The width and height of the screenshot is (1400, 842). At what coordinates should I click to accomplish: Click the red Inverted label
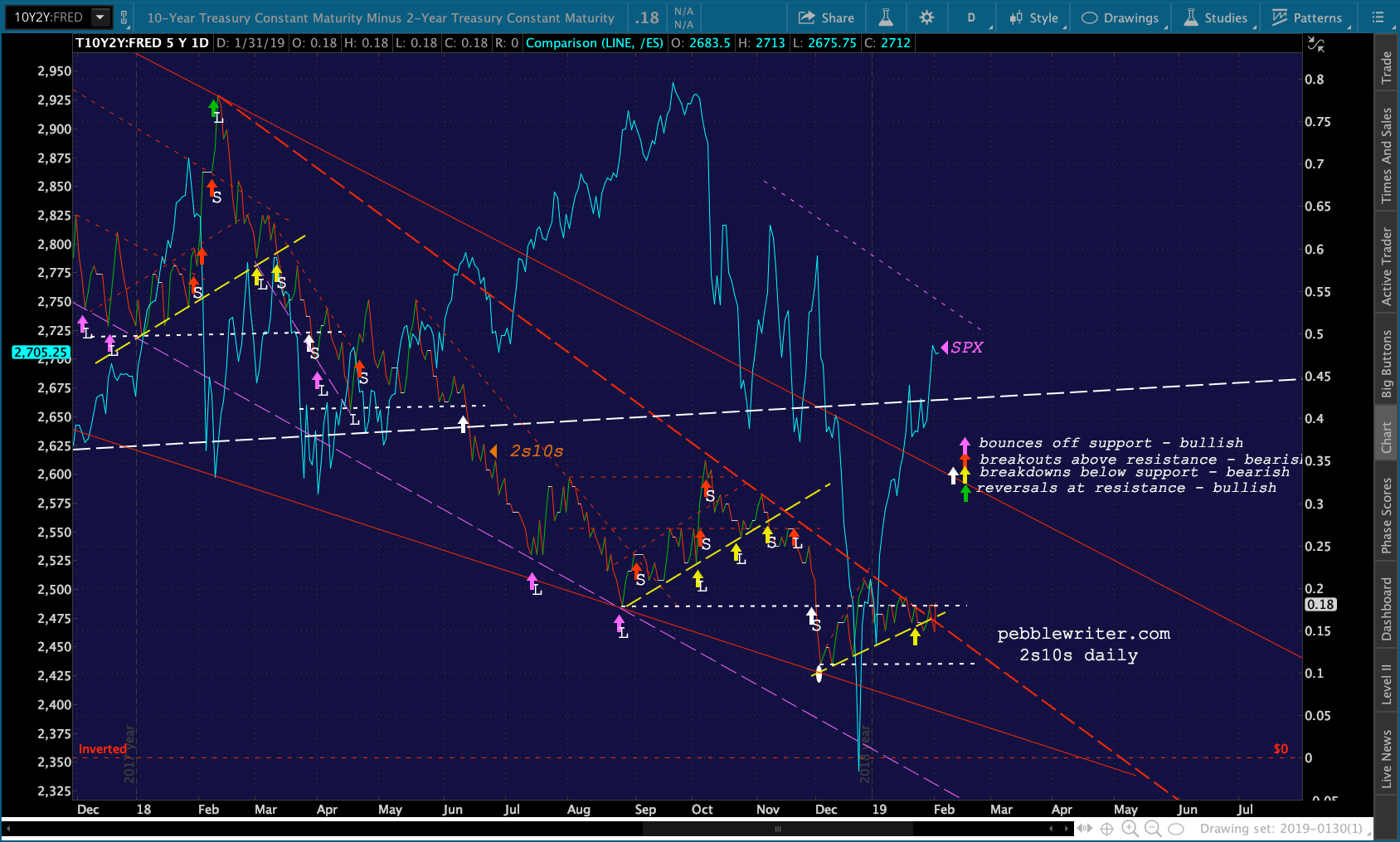tap(103, 749)
